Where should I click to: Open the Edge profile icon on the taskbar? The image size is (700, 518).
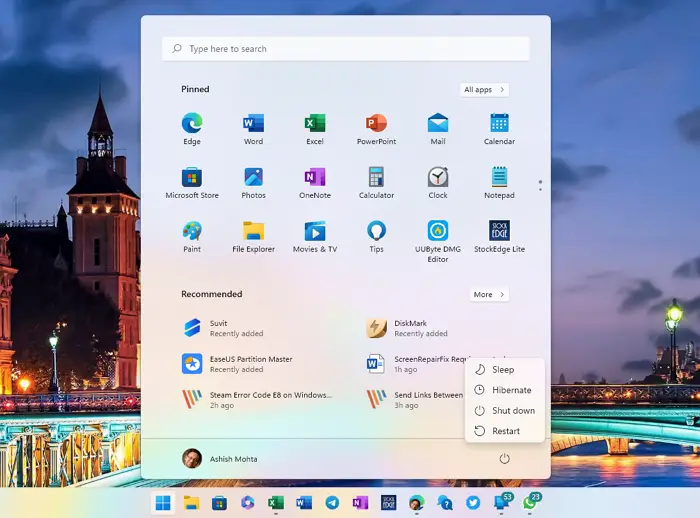(417, 503)
